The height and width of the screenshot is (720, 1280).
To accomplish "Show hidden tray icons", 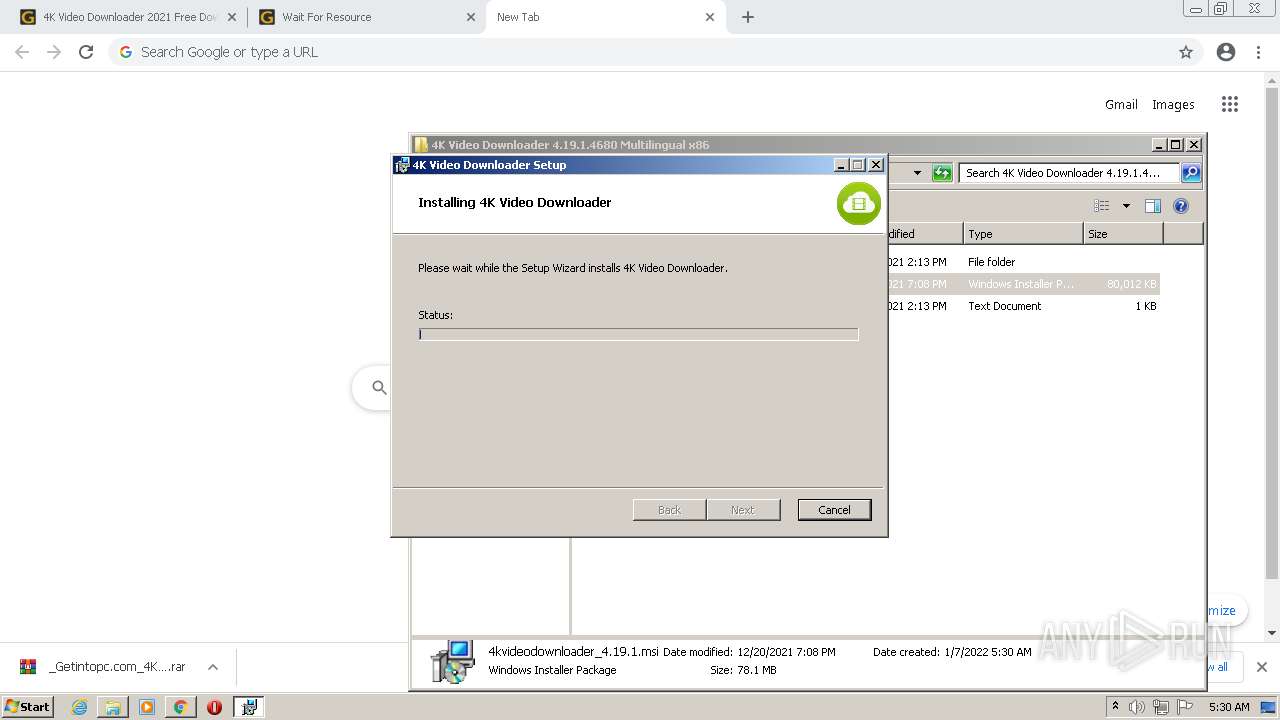I will click(x=1115, y=707).
